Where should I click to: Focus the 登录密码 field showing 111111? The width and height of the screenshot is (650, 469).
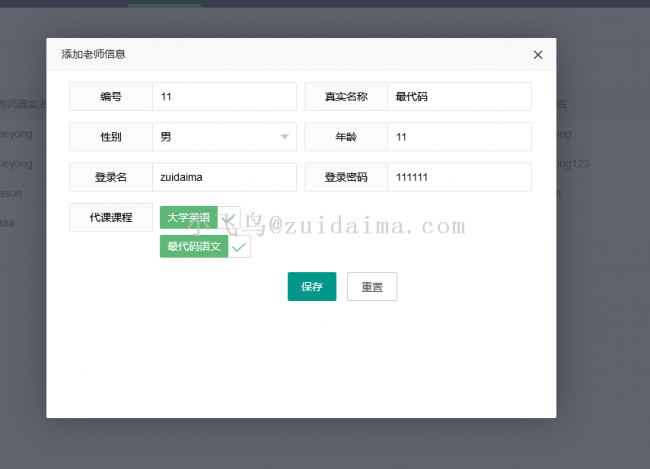coord(459,177)
